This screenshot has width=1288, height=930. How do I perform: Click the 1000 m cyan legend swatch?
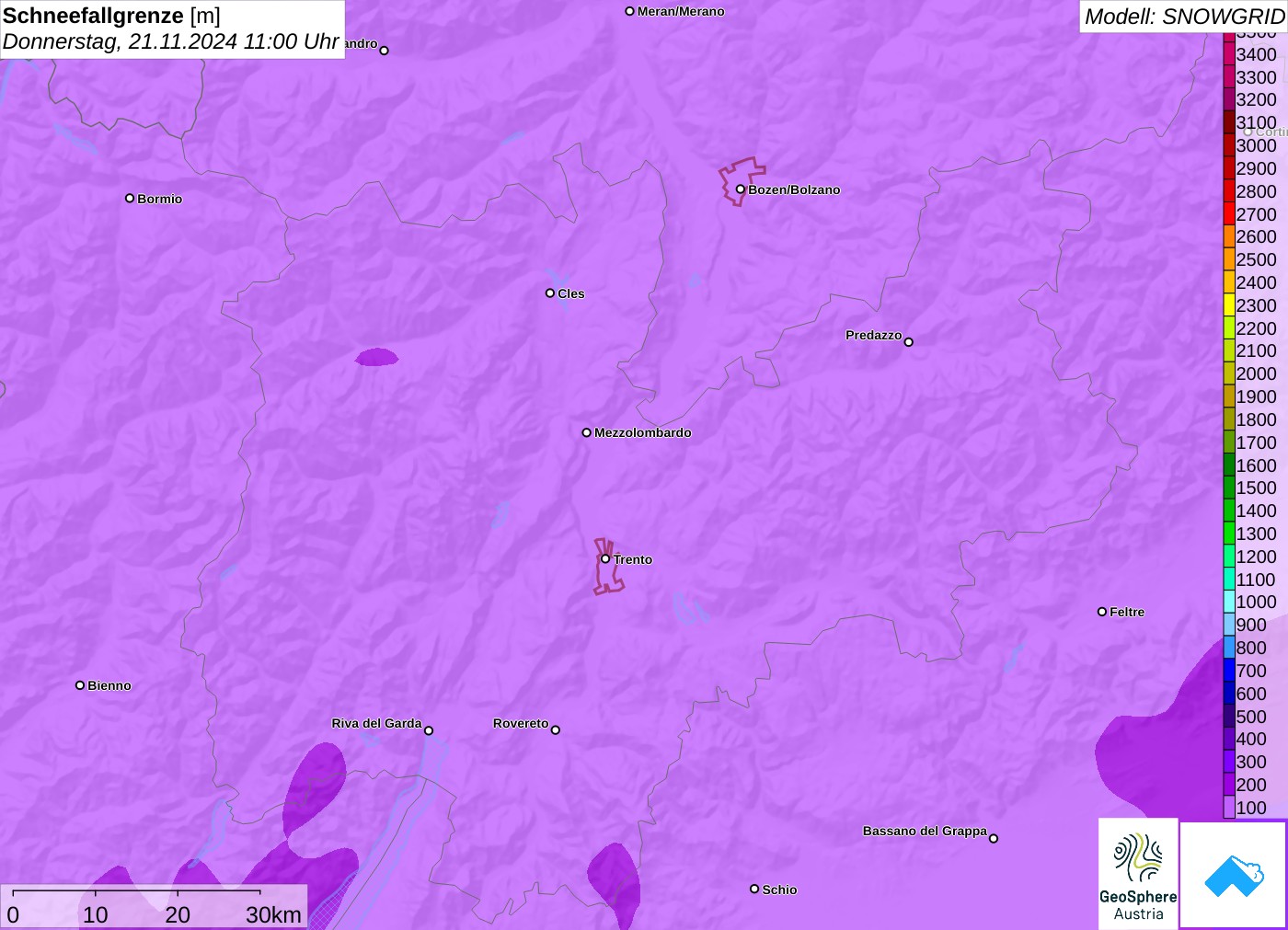pyautogui.click(x=1229, y=602)
